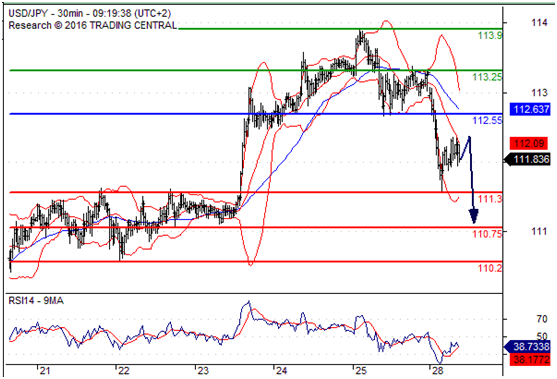557x379 pixels.
Task: Select the 113.9 resistance level label
Action: click(490, 35)
